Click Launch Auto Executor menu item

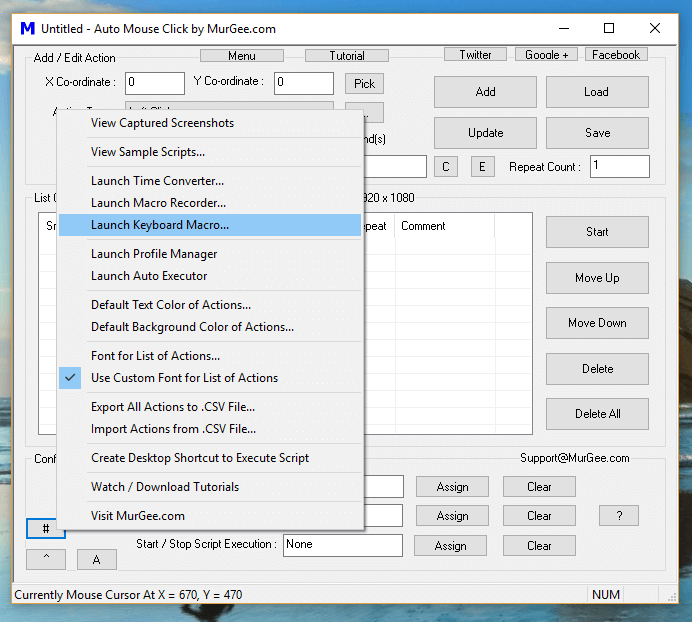click(x=210, y=276)
